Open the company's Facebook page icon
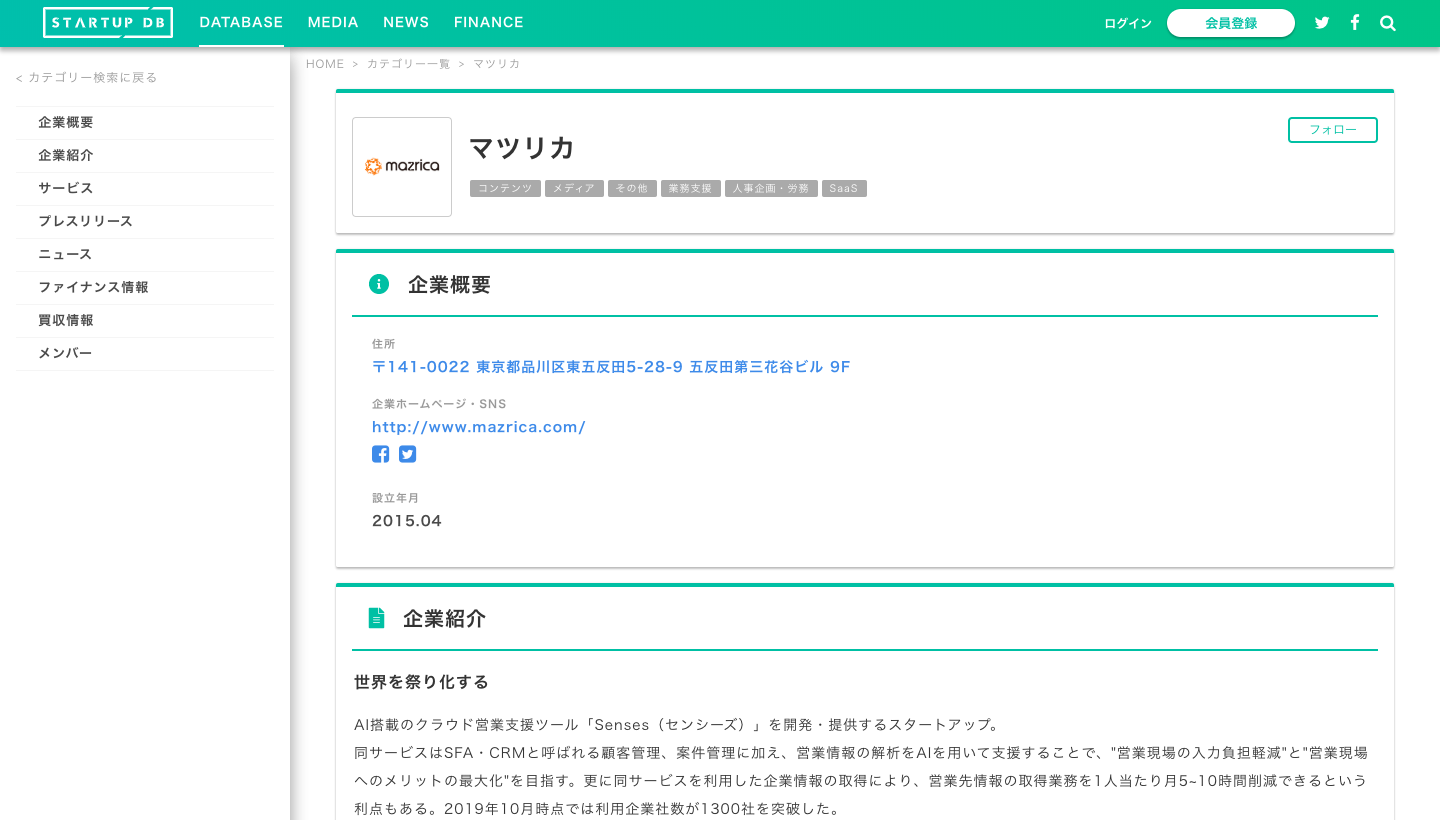 (x=380, y=454)
